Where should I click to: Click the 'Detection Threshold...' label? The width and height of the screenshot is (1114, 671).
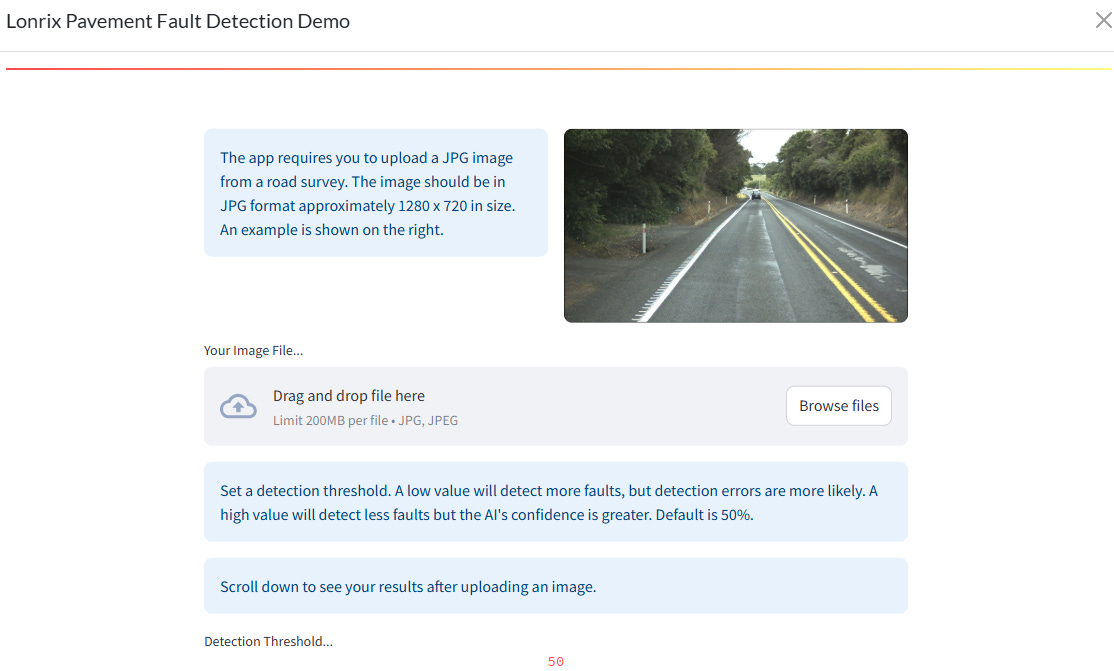click(x=268, y=641)
